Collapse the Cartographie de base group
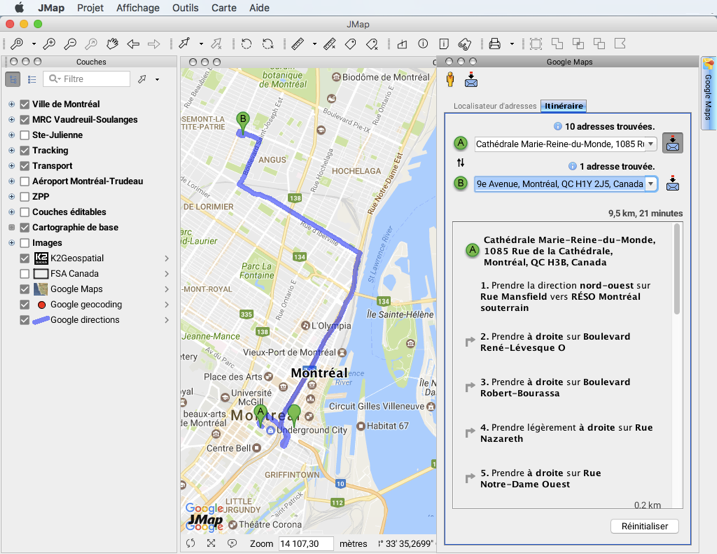Screen dimensions: 717x554 pyautogui.click(x=11, y=227)
